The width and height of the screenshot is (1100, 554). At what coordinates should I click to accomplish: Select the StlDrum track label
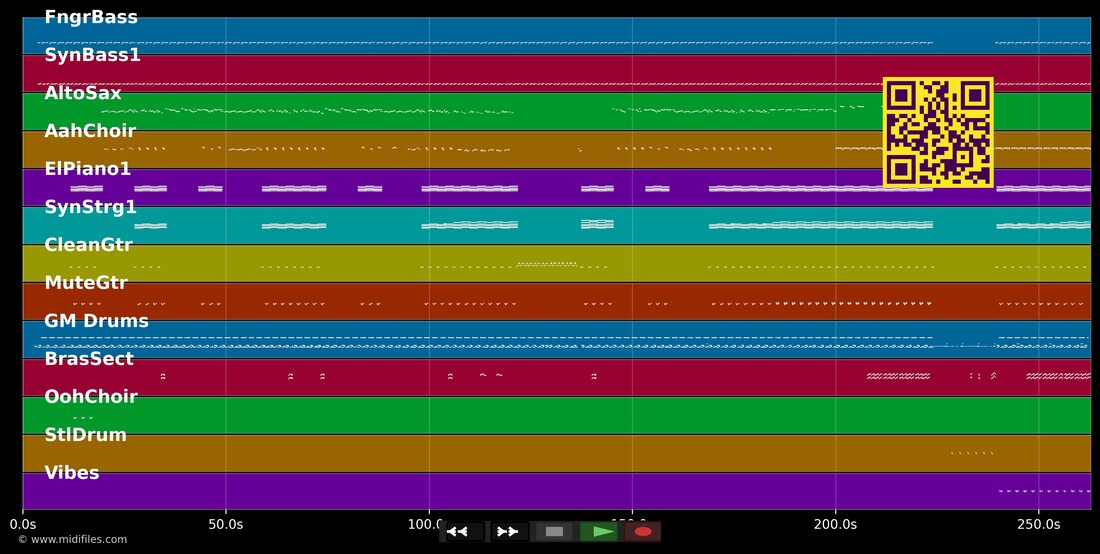86,435
